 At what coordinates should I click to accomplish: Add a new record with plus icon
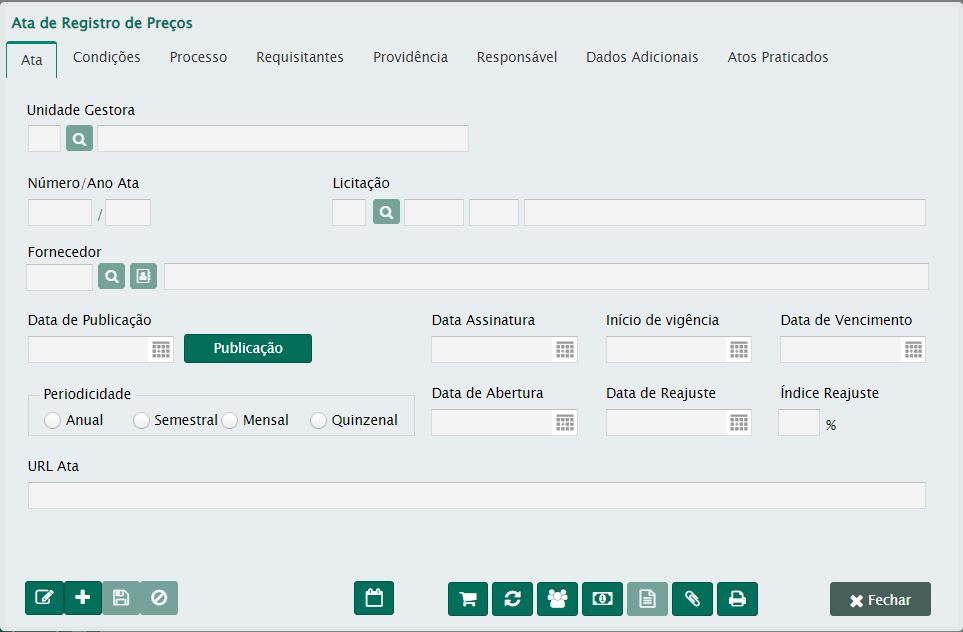83,598
